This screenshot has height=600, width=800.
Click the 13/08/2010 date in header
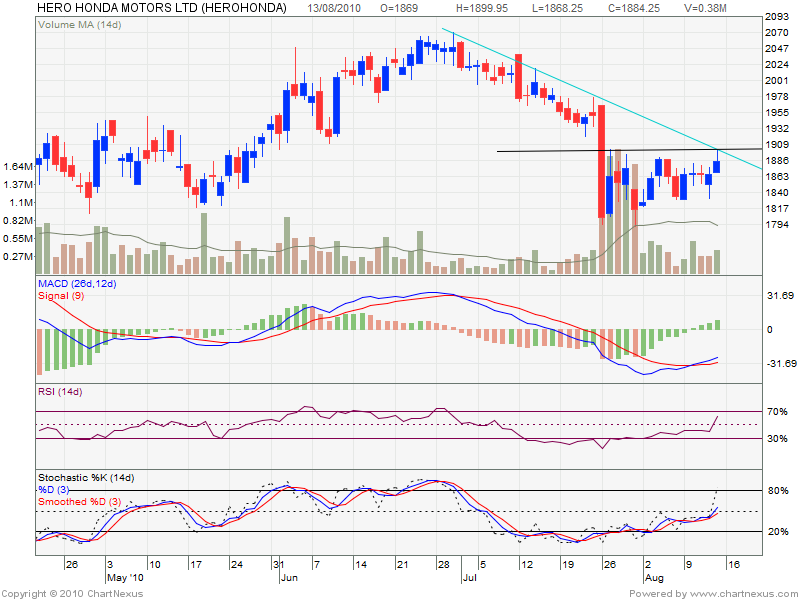[336, 8]
